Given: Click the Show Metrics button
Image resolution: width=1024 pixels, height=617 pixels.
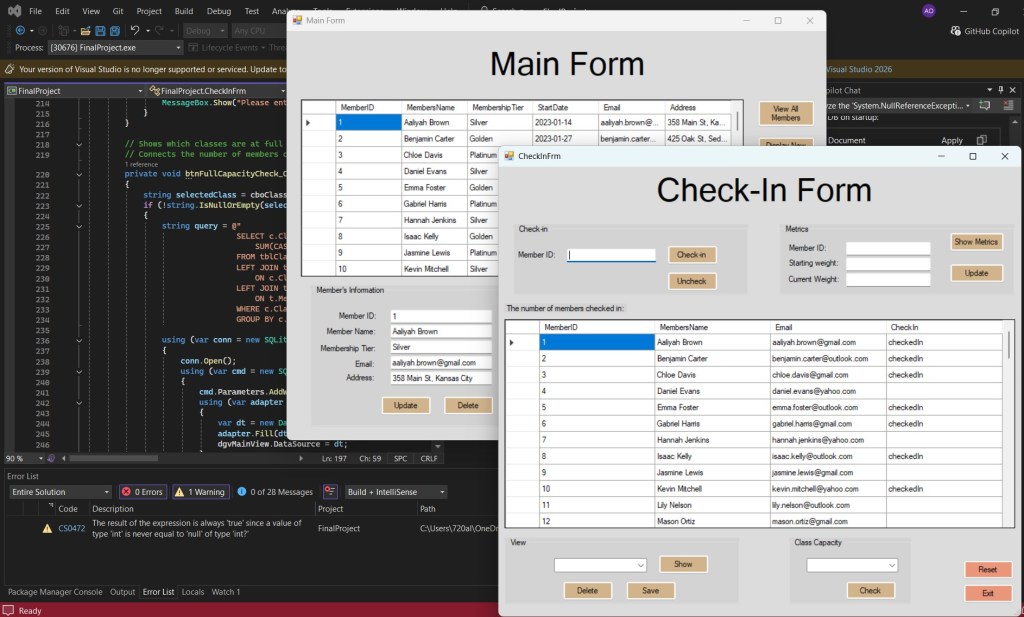Looking at the screenshot, I should click(x=976, y=242).
